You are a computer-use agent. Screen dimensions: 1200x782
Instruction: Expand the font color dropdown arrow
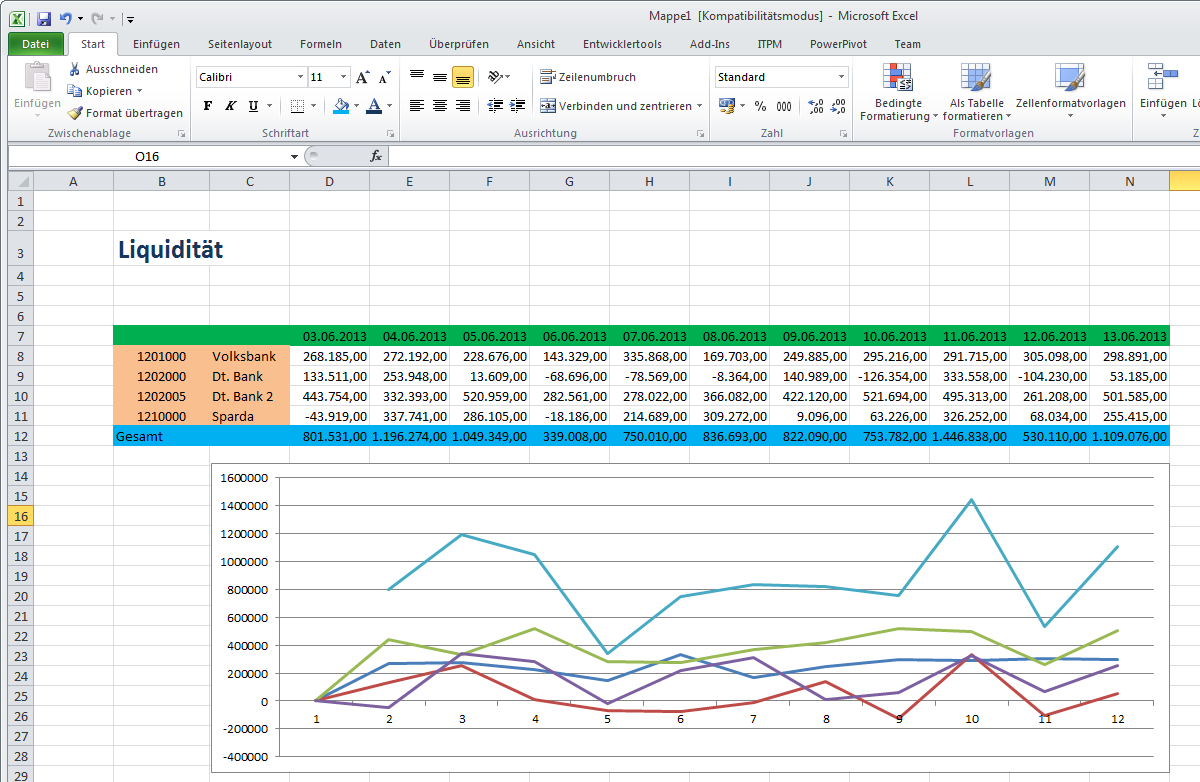point(390,106)
